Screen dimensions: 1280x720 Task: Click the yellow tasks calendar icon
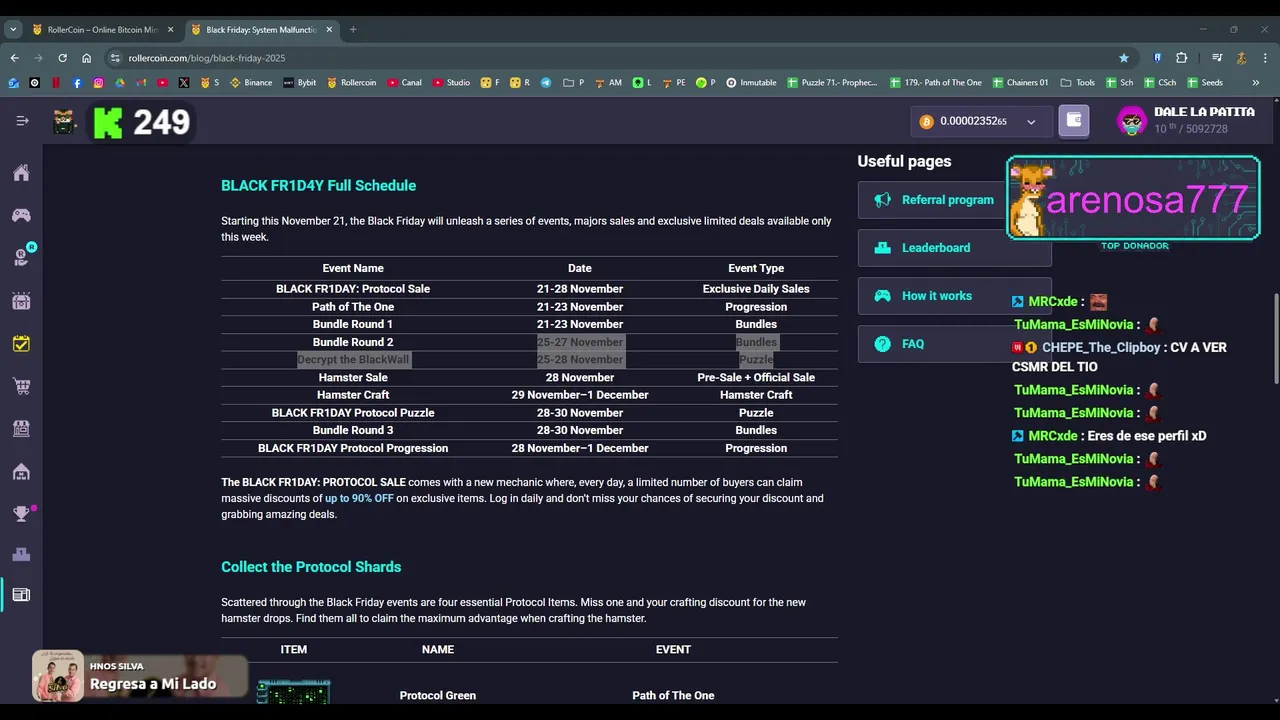(21, 344)
